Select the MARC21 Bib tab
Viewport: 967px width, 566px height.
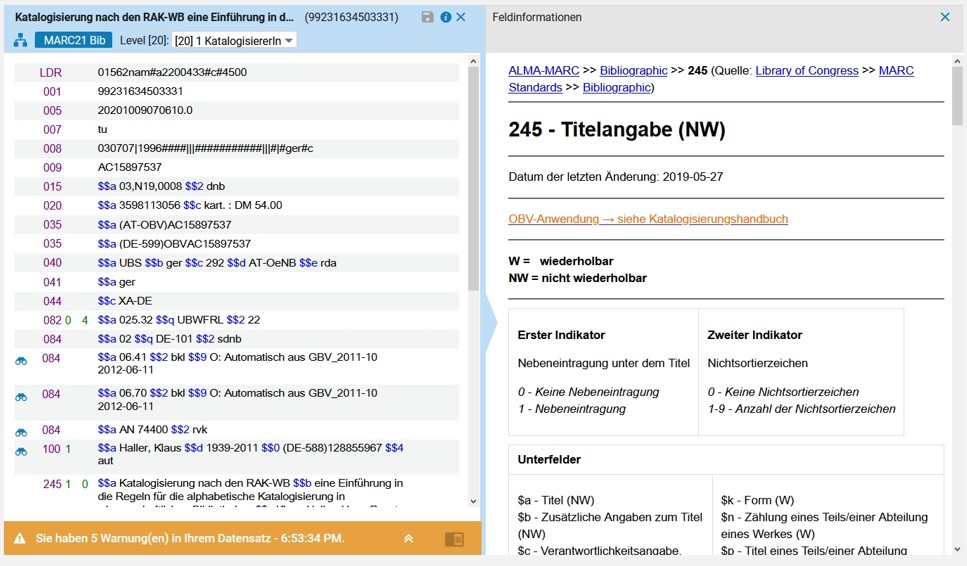pos(74,41)
